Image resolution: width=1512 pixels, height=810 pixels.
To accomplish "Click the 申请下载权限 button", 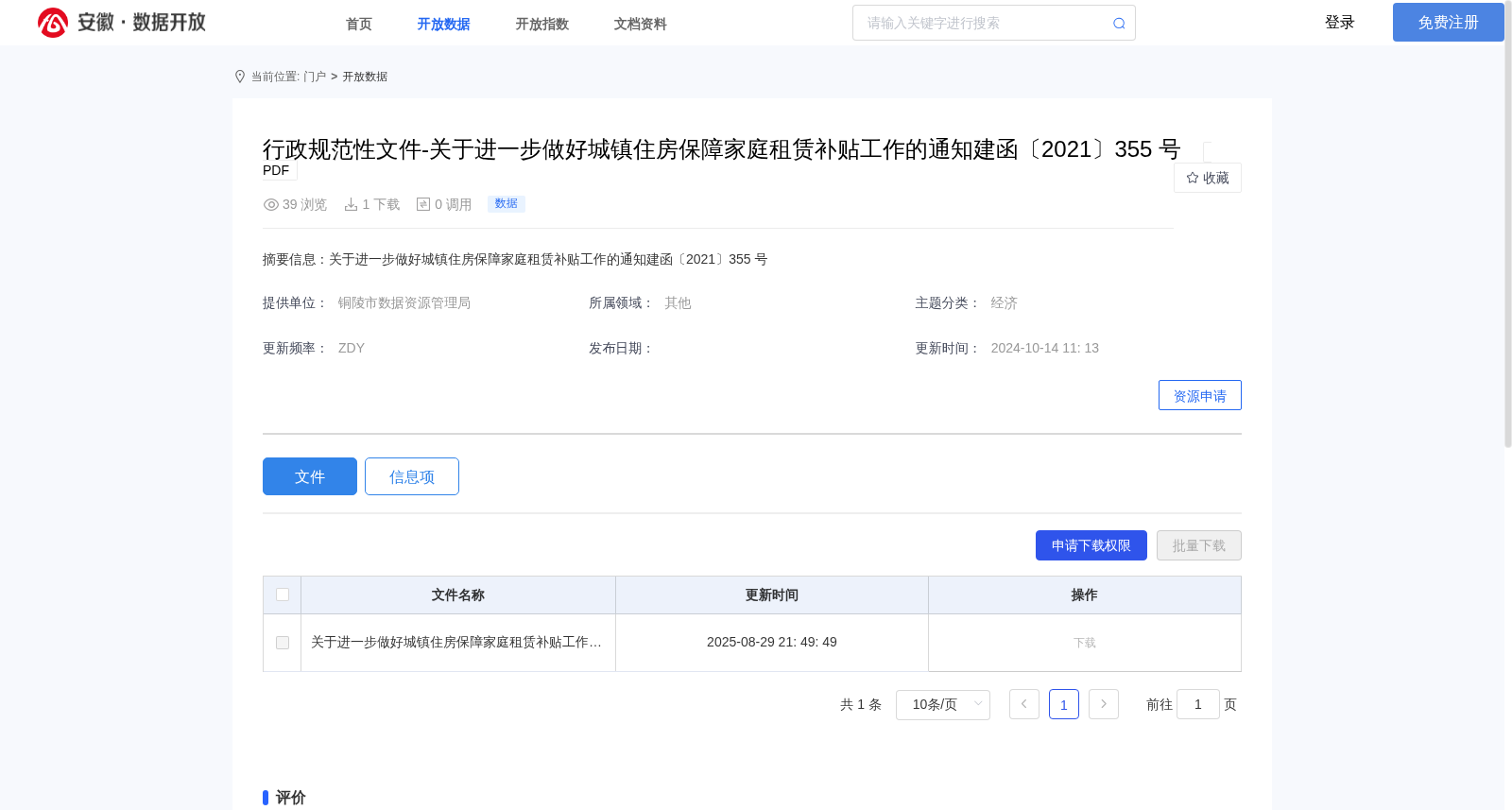I will (1091, 545).
